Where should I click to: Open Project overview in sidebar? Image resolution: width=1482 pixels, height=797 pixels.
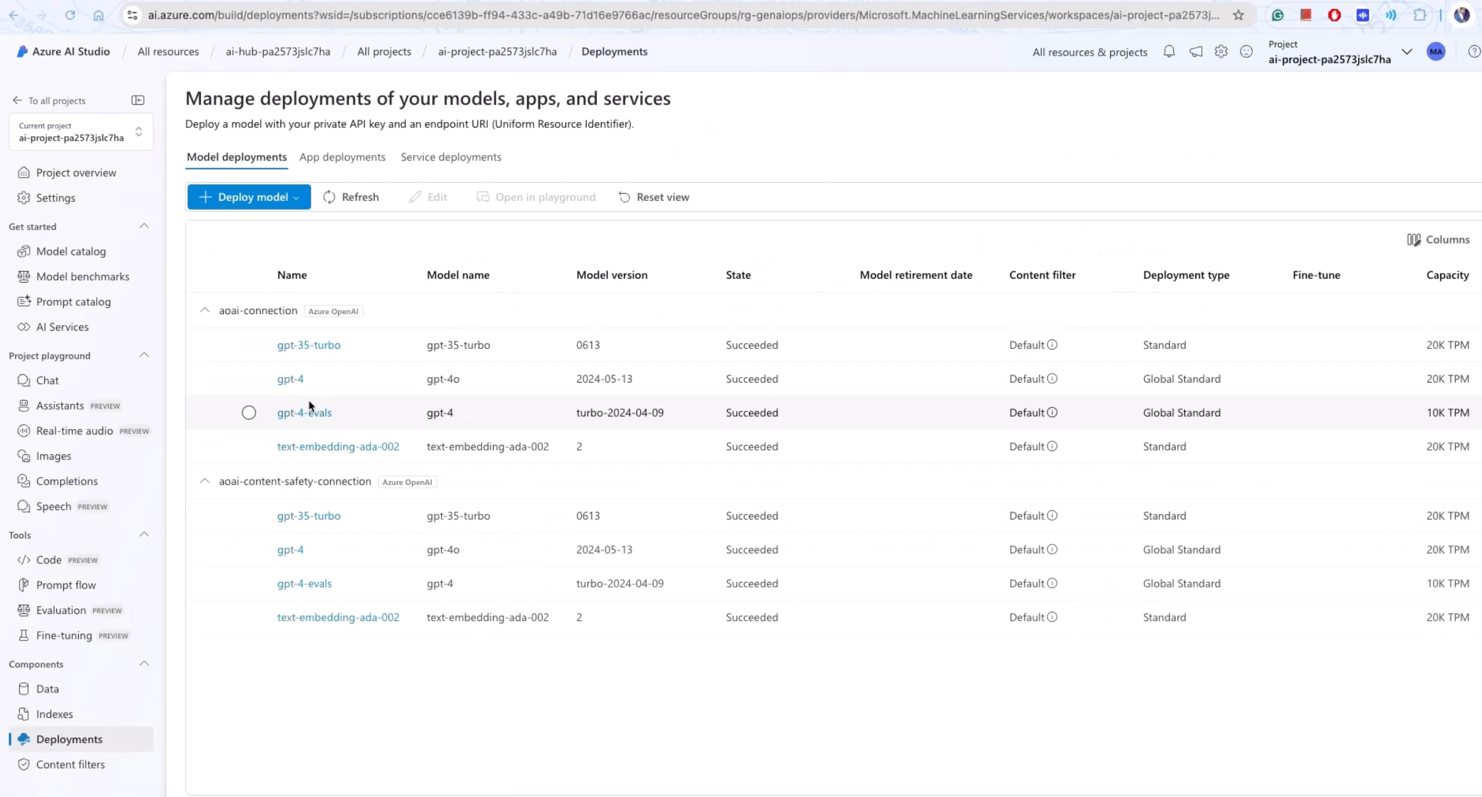(x=76, y=173)
